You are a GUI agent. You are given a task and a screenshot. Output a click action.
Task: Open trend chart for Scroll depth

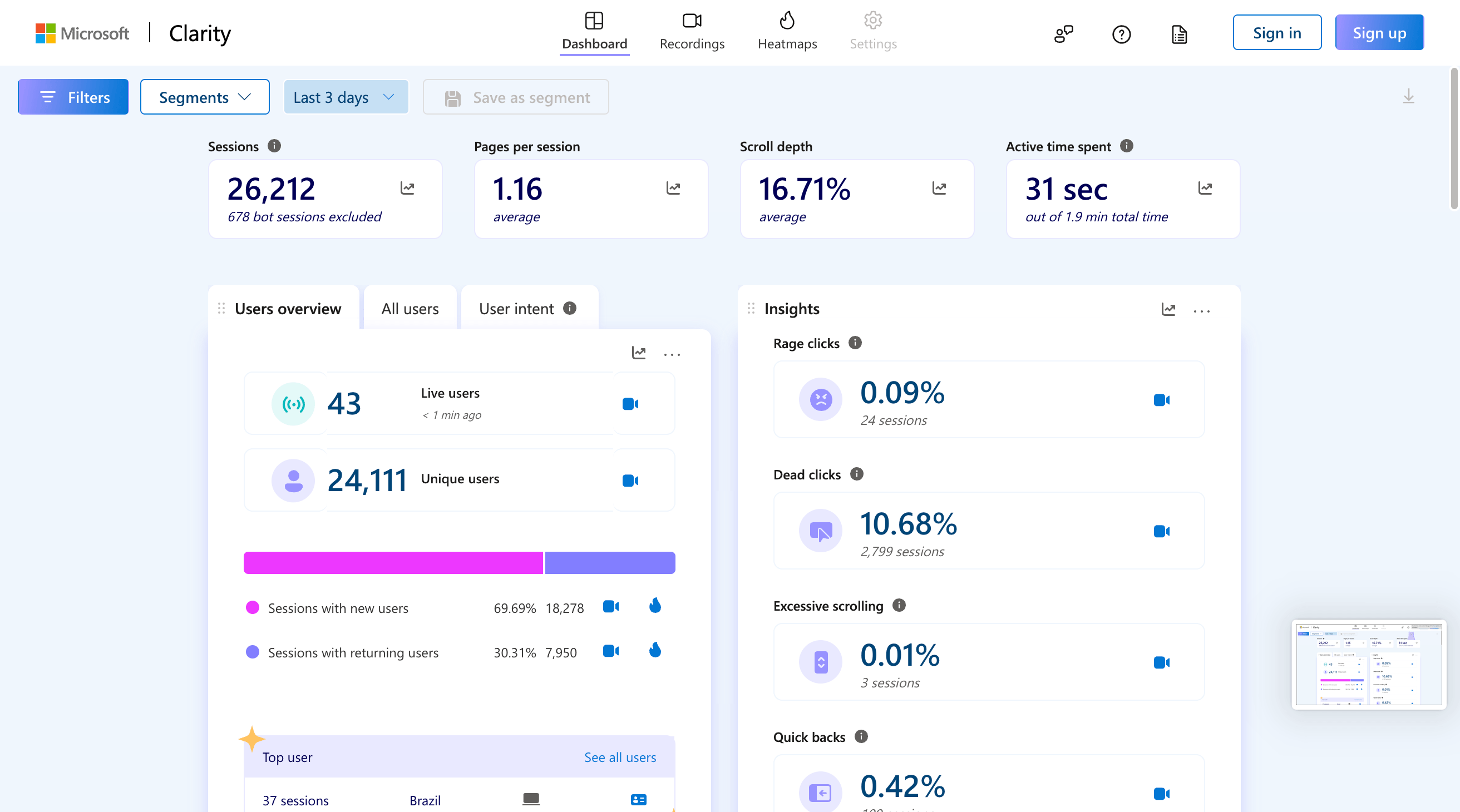(939, 188)
